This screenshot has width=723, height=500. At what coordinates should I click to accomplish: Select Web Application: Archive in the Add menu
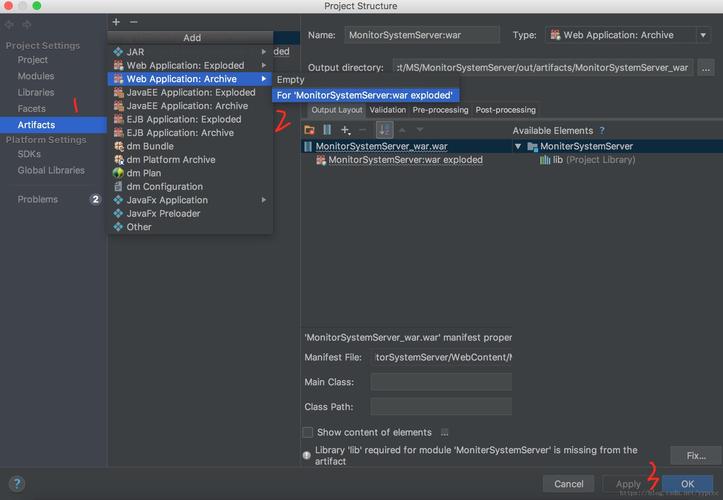190,79
